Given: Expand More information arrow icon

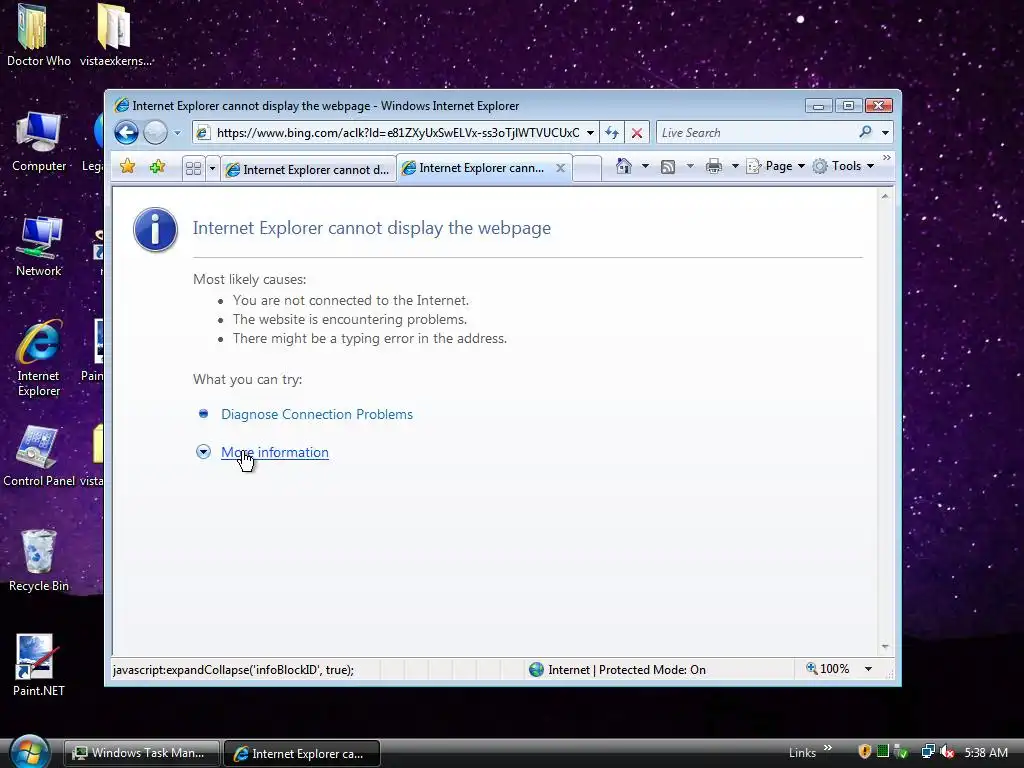Looking at the screenshot, I should click(203, 452).
